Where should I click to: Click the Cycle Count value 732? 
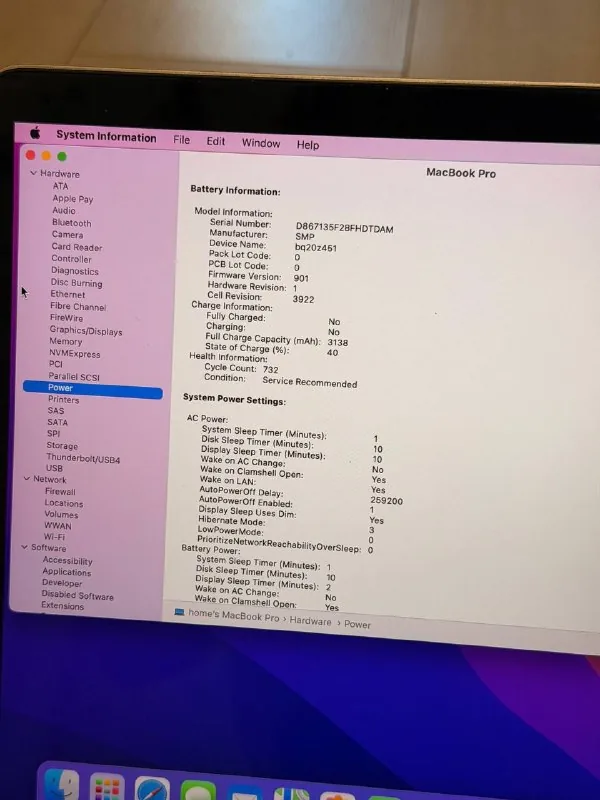(270, 370)
